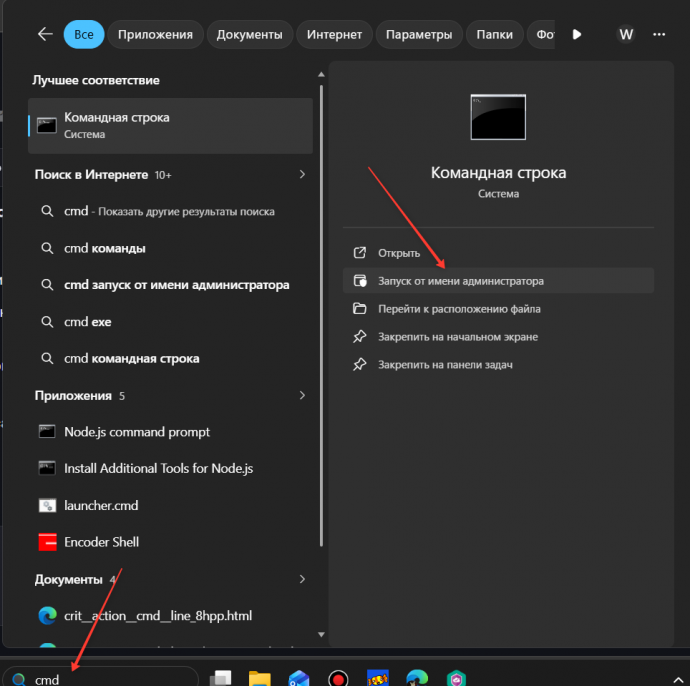Click the Install Additional Tools icon
The width and height of the screenshot is (690, 686).
pyautogui.click(x=47, y=468)
